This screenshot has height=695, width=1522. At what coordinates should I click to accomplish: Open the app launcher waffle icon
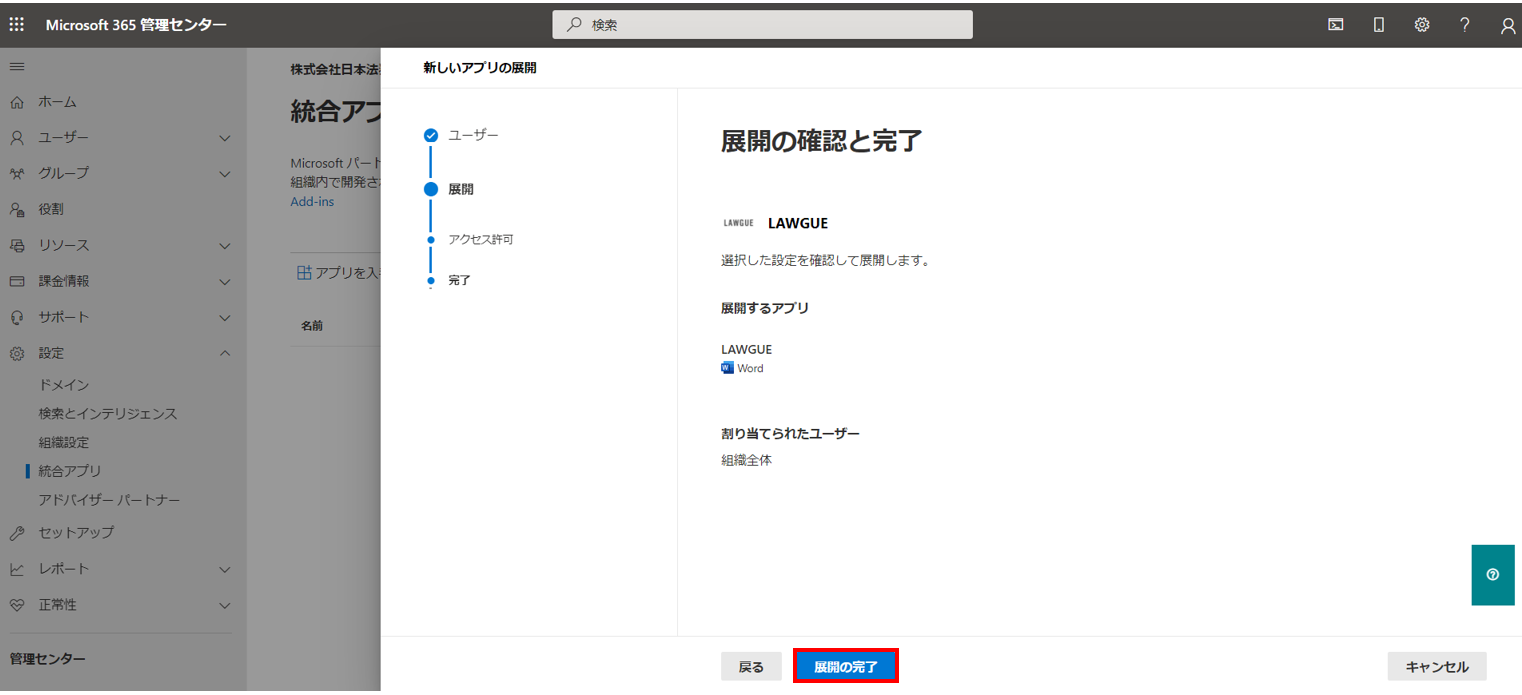point(17,25)
